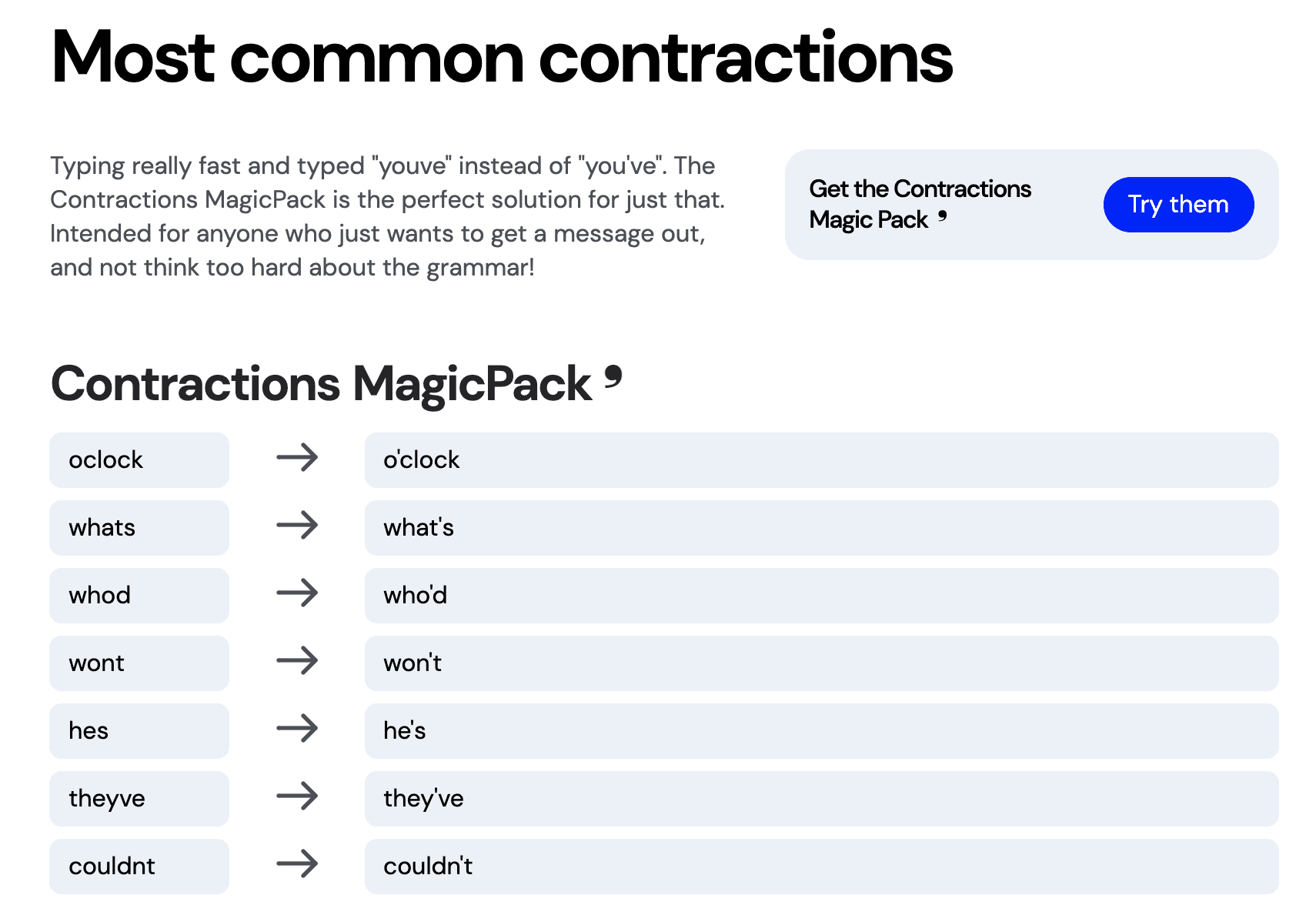
Task: Click the arrow icon beside wont
Action: (297, 661)
